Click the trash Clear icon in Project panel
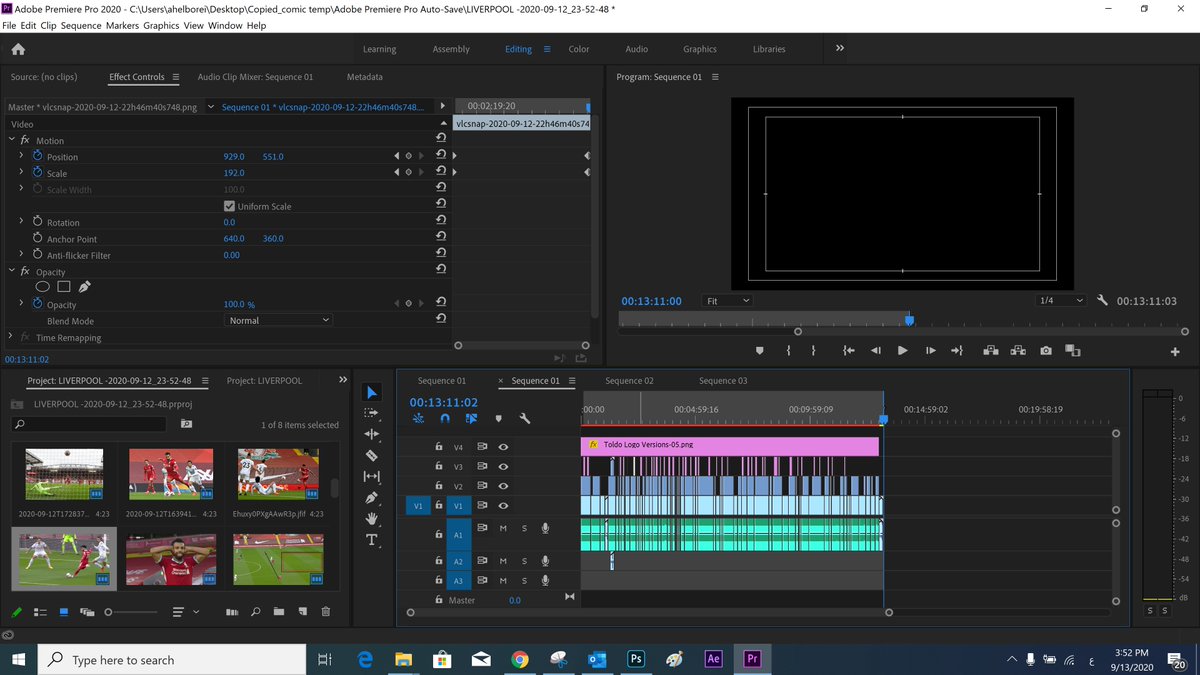 326,611
